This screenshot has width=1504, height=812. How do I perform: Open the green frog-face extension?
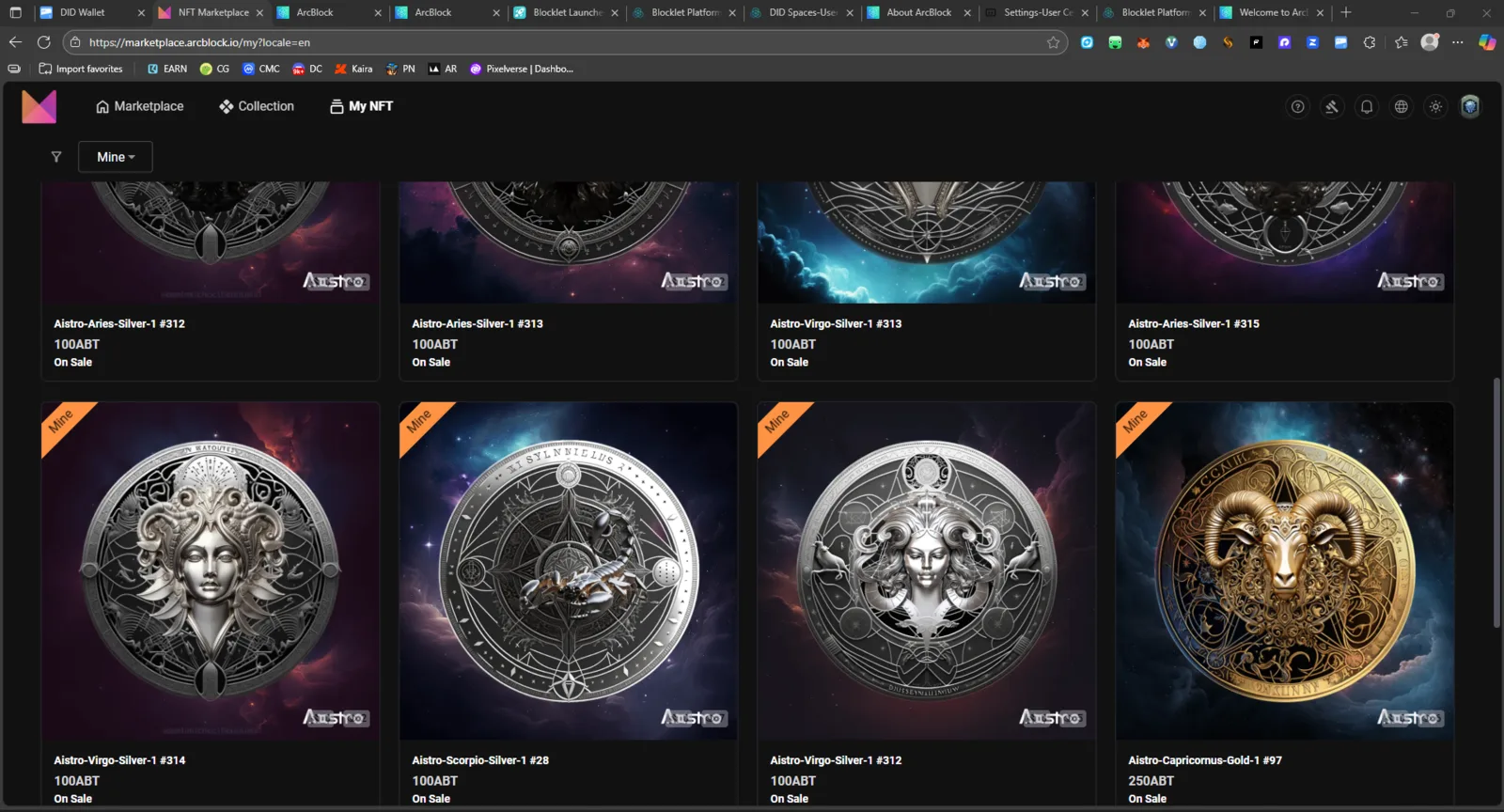click(x=1115, y=42)
